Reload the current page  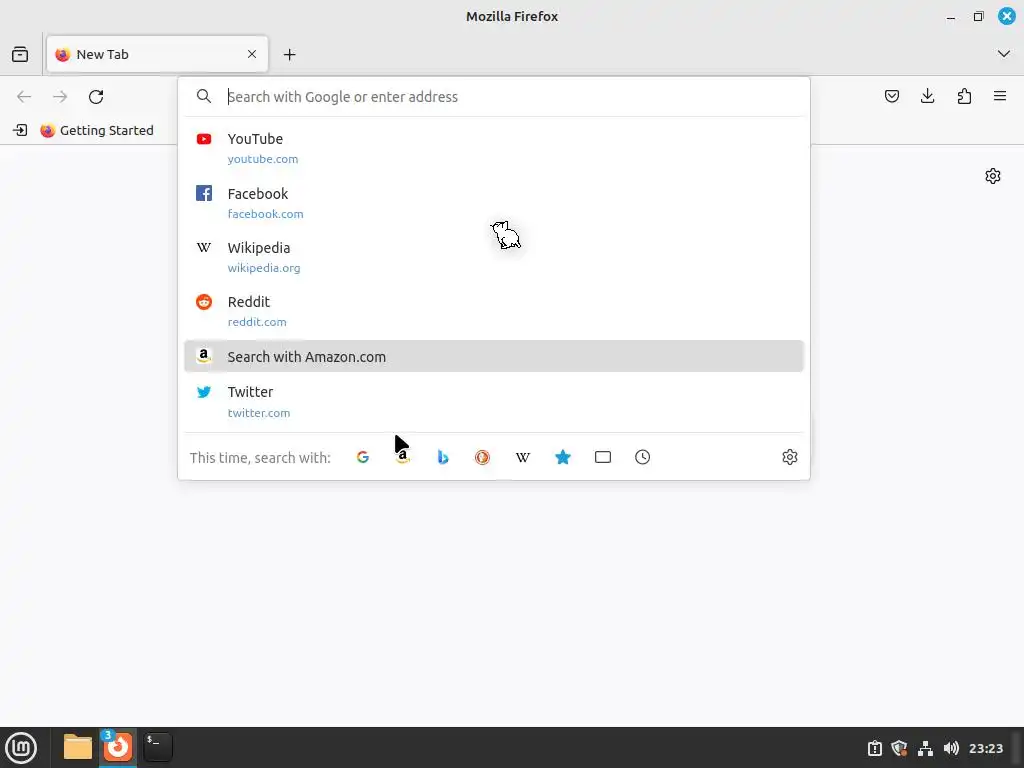pyautogui.click(x=96, y=97)
